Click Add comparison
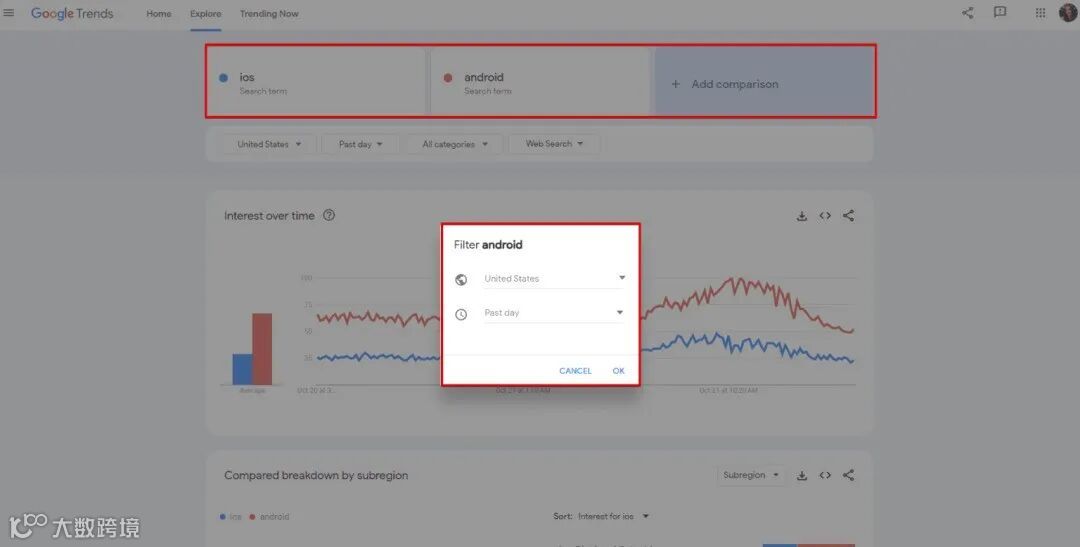This screenshot has width=1080, height=547. tap(765, 83)
